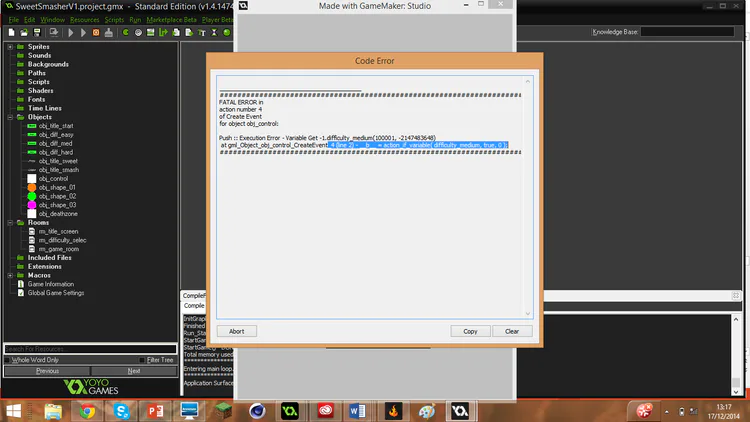750x422 pixels.
Task: Open the Resources menu
Action: [85, 20]
